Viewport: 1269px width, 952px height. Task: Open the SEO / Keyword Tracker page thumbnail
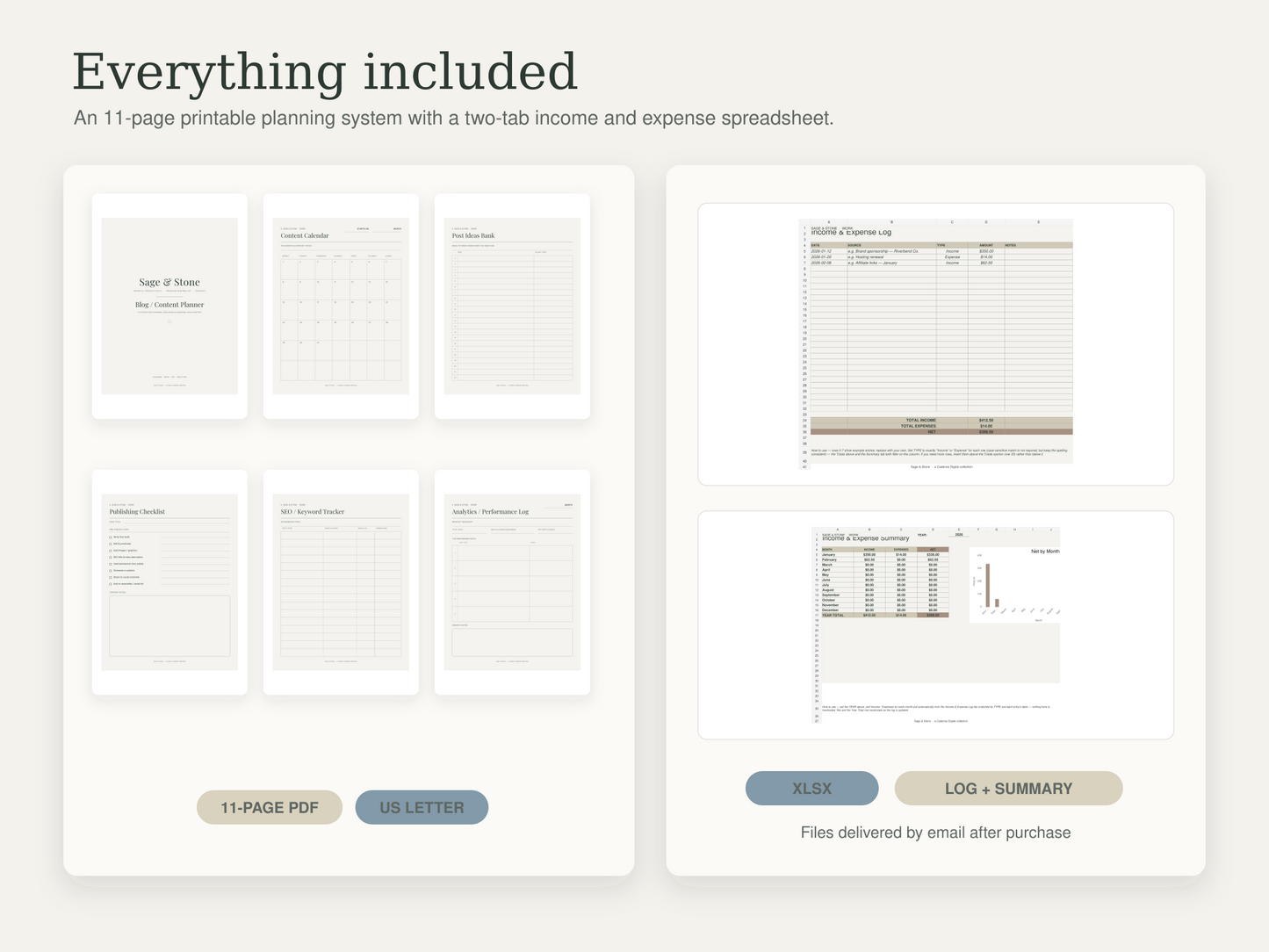[341, 582]
